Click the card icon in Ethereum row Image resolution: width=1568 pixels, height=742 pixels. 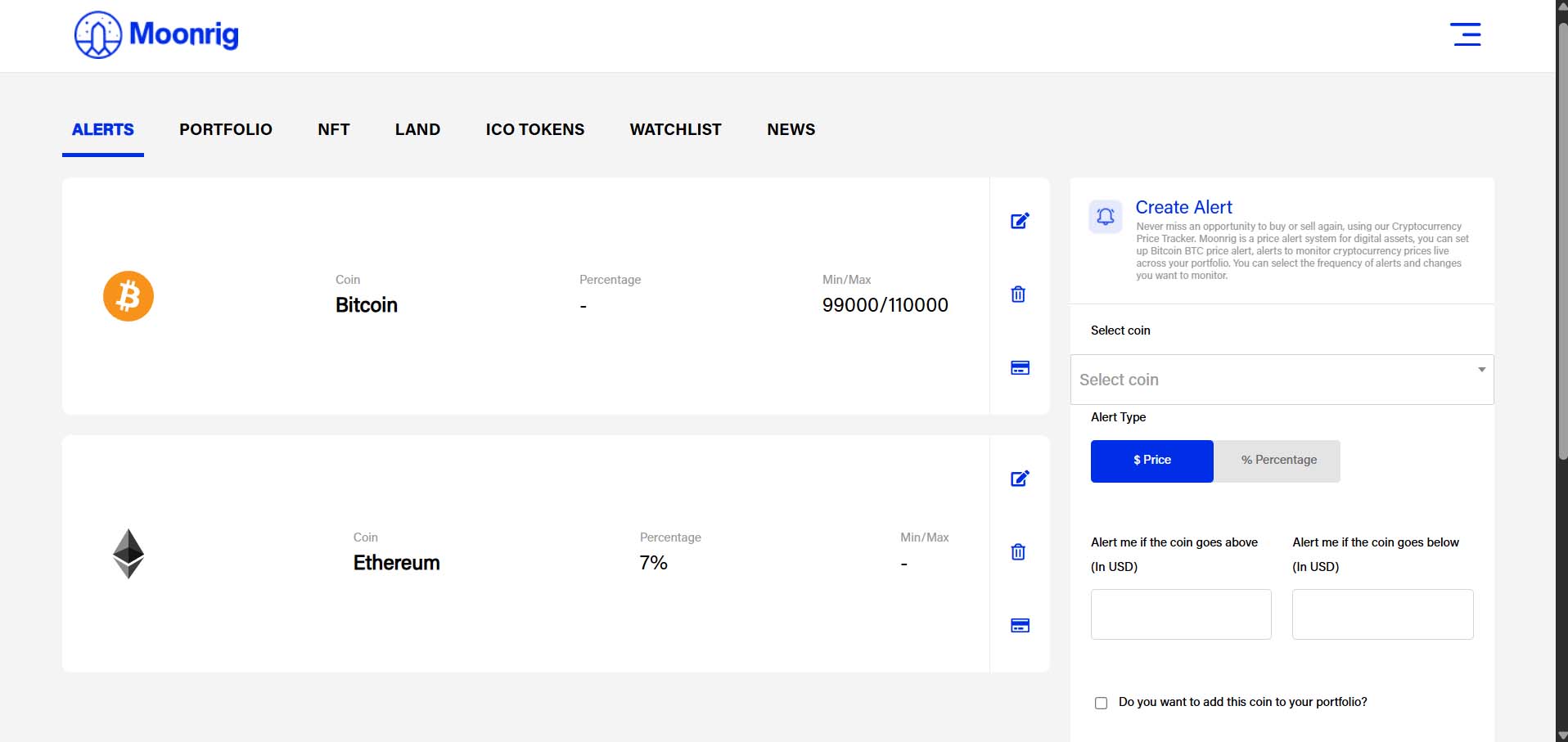pyautogui.click(x=1020, y=626)
